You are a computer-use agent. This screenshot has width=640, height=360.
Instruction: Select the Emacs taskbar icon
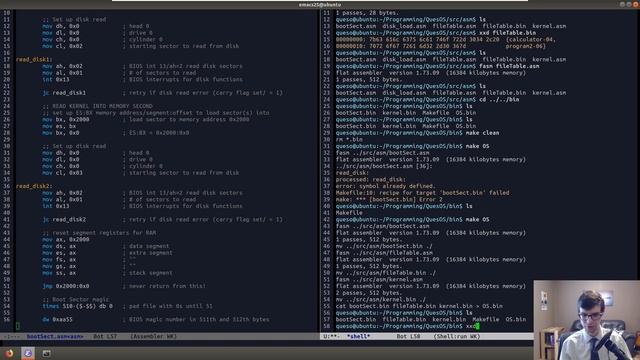click(28, 353)
